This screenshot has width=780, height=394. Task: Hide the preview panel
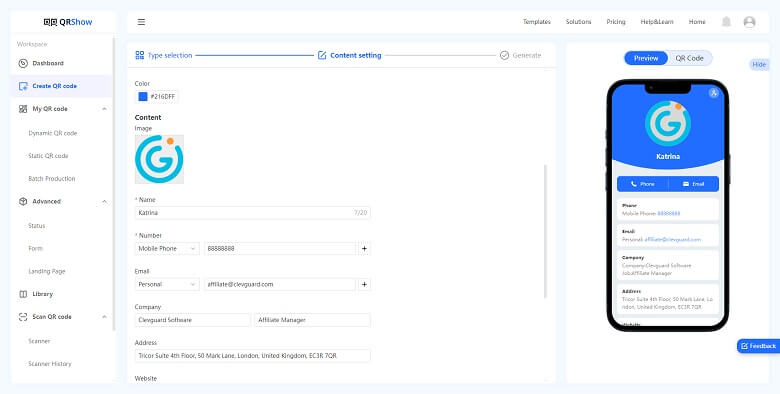pyautogui.click(x=759, y=64)
